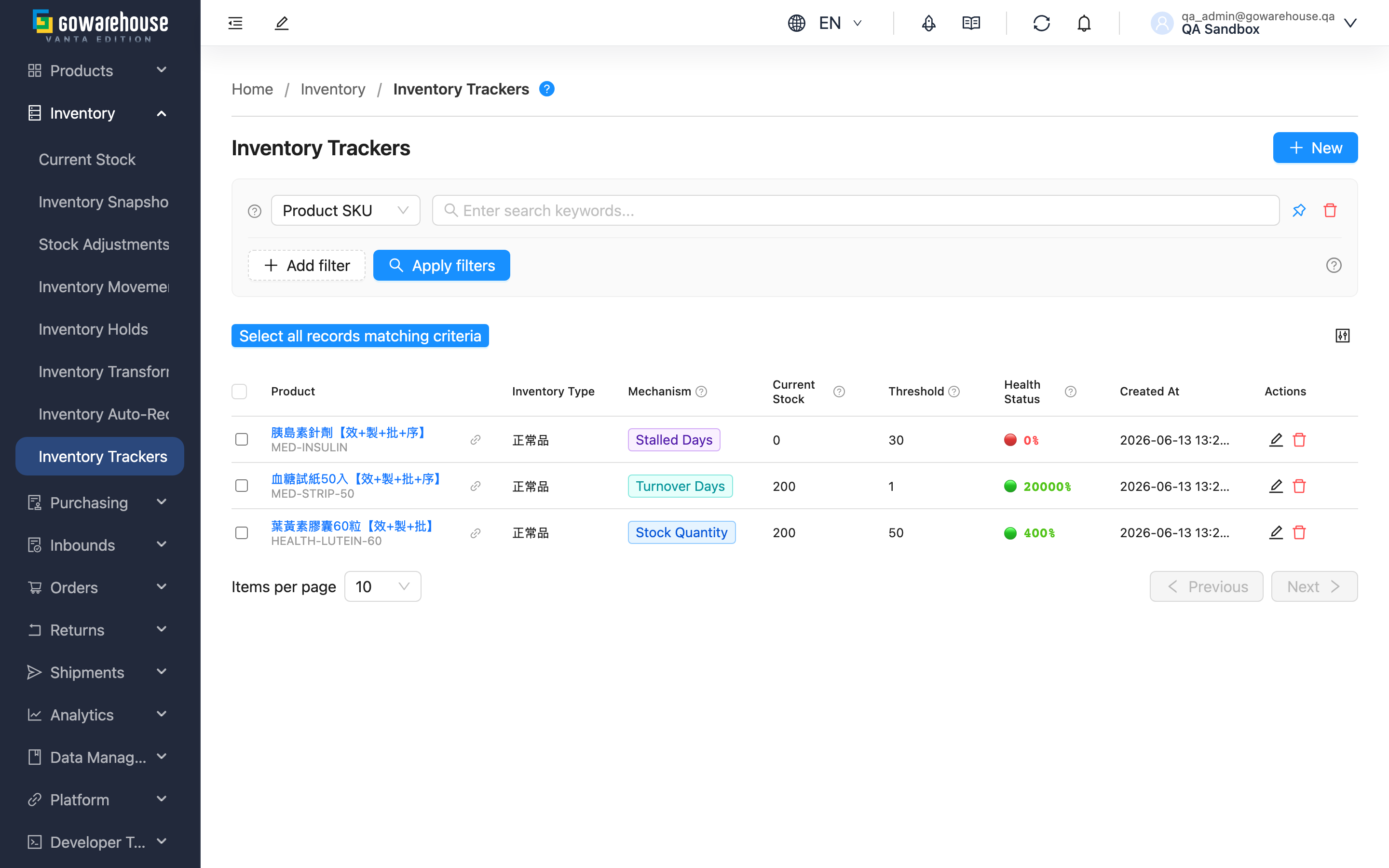Screen dimensions: 1389x868
Task: Delete the Product SKU filter row
Action: point(1330,210)
